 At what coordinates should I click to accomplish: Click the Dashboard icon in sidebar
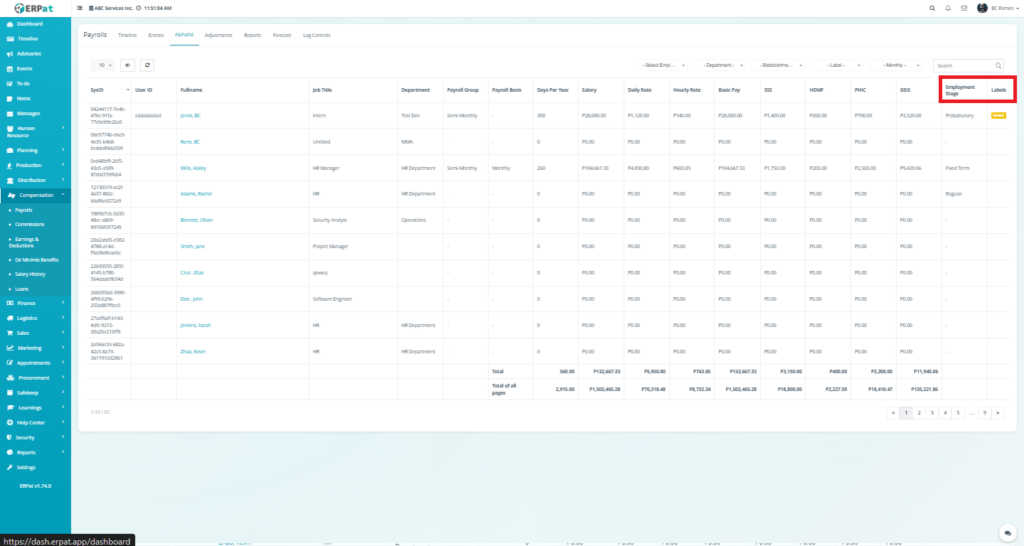coord(9,22)
